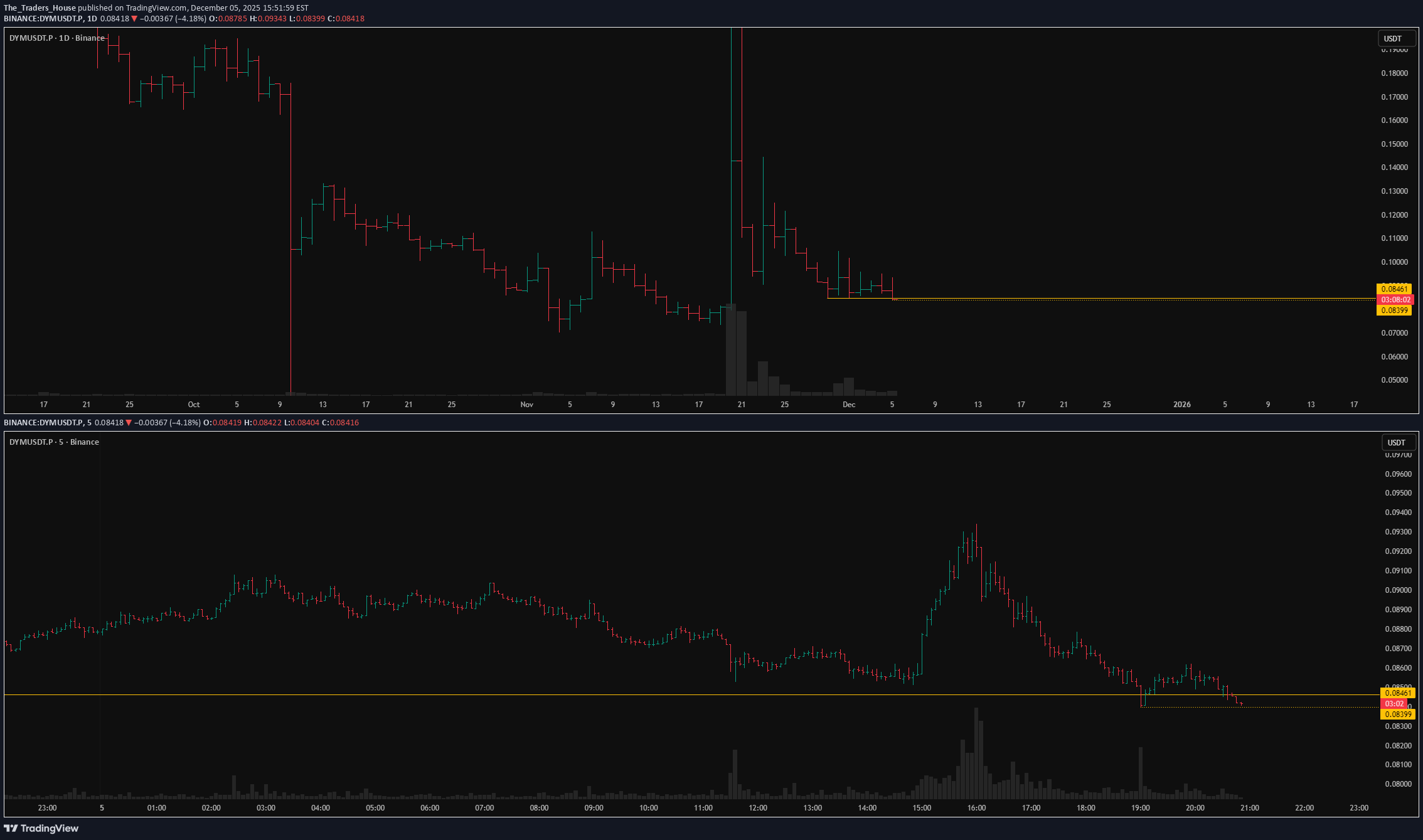Click 16:00 on 5-minute time axis

coord(976,808)
